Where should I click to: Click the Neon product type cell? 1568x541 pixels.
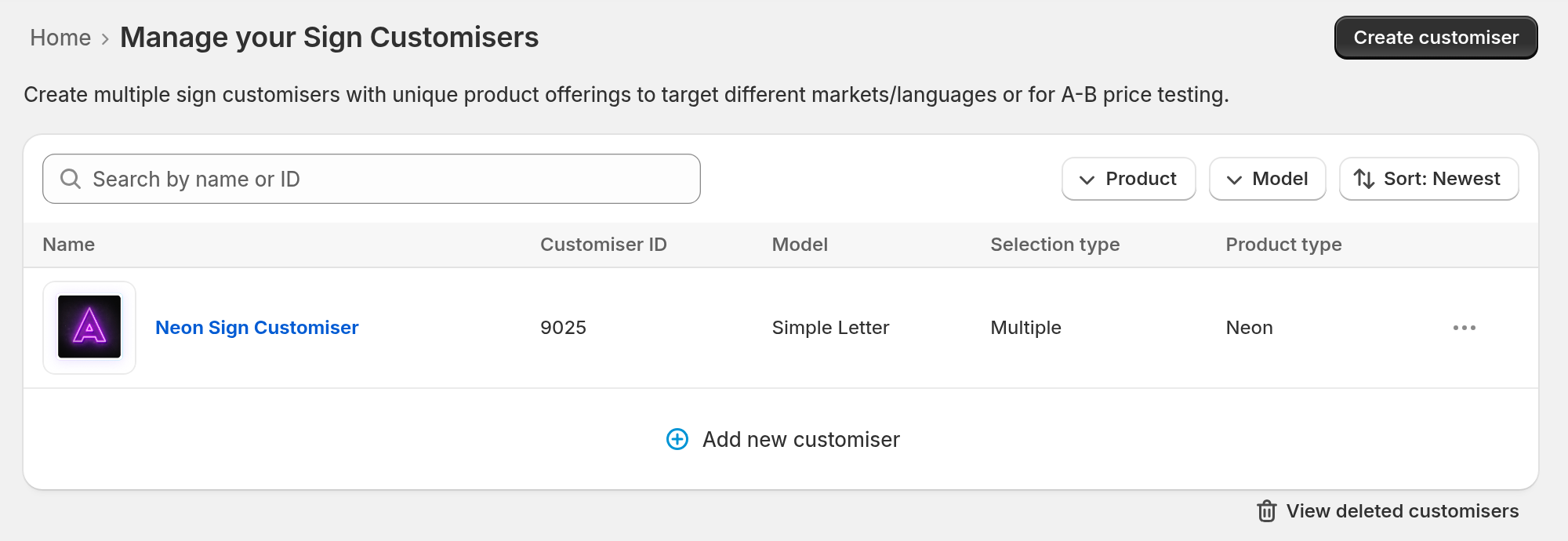1249,328
